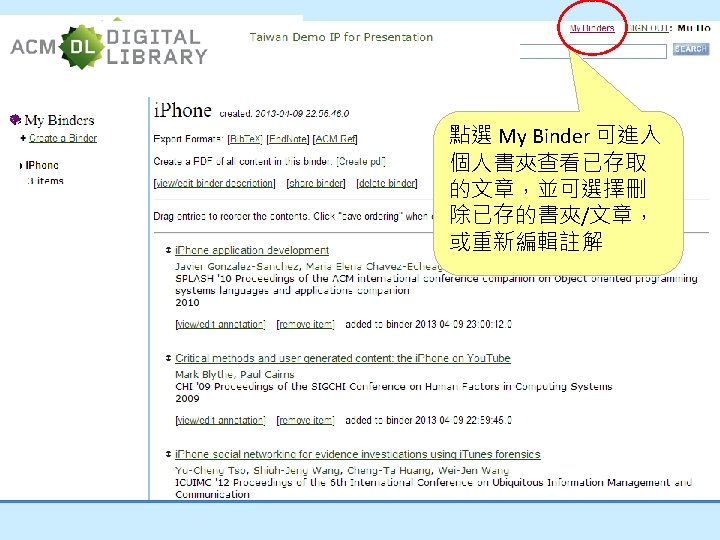Open view/edit binder description
Viewport: 720px width, 540px height.
214,183
